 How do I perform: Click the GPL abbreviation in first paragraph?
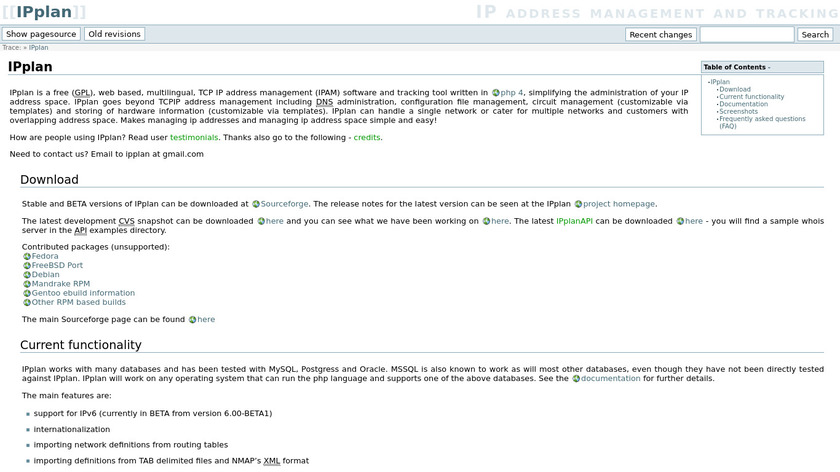point(82,93)
